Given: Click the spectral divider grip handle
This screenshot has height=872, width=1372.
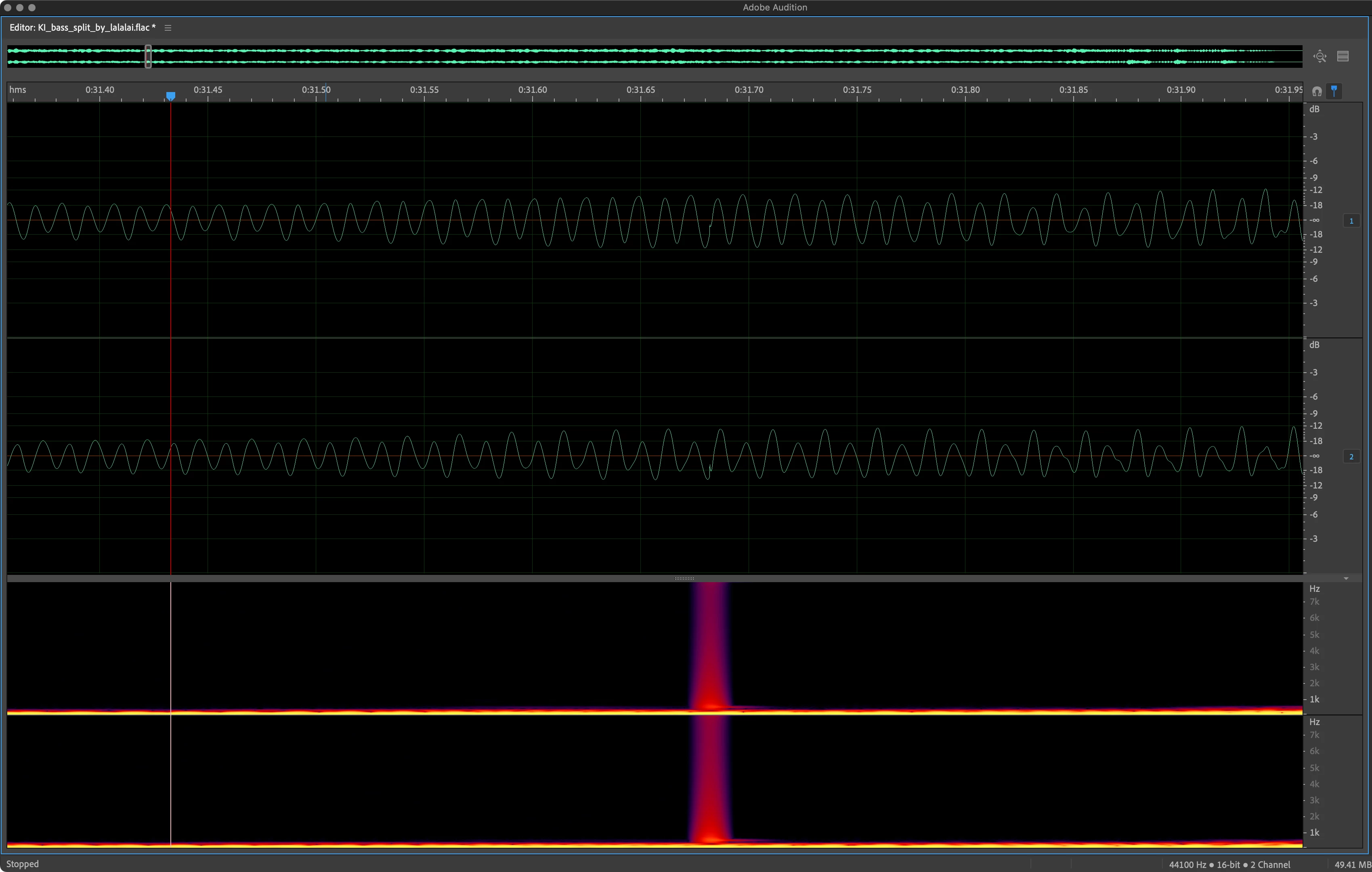Looking at the screenshot, I should (684, 579).
